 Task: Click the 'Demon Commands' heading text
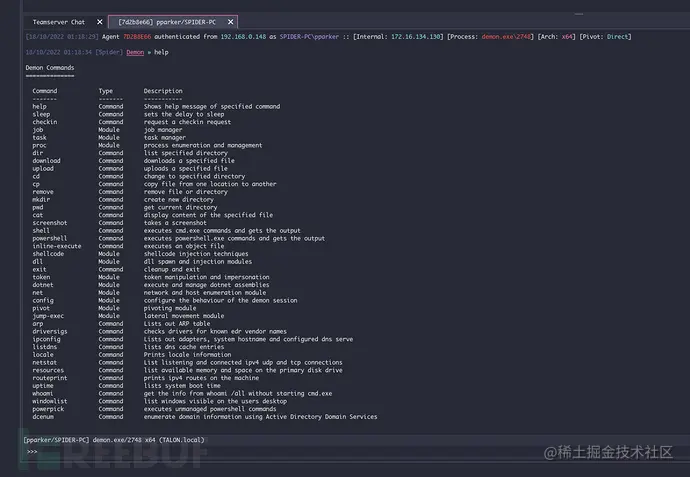(50, 68)
